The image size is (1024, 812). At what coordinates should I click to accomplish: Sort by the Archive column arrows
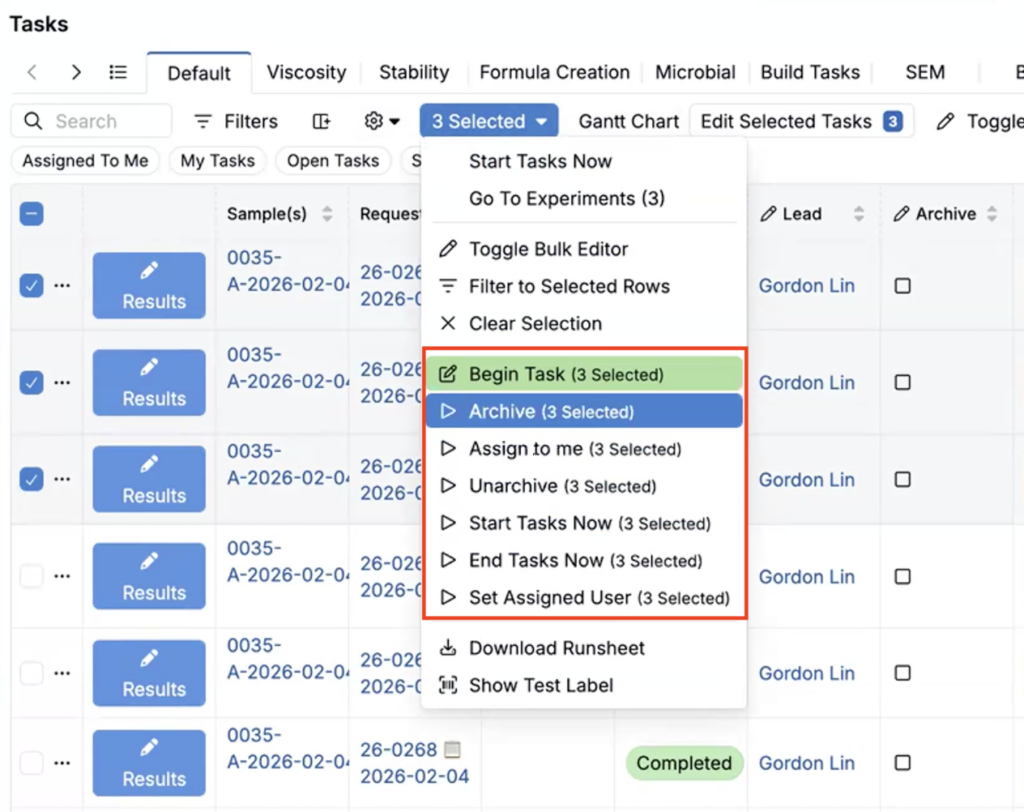pyautogui.click(x=992, y=214)
